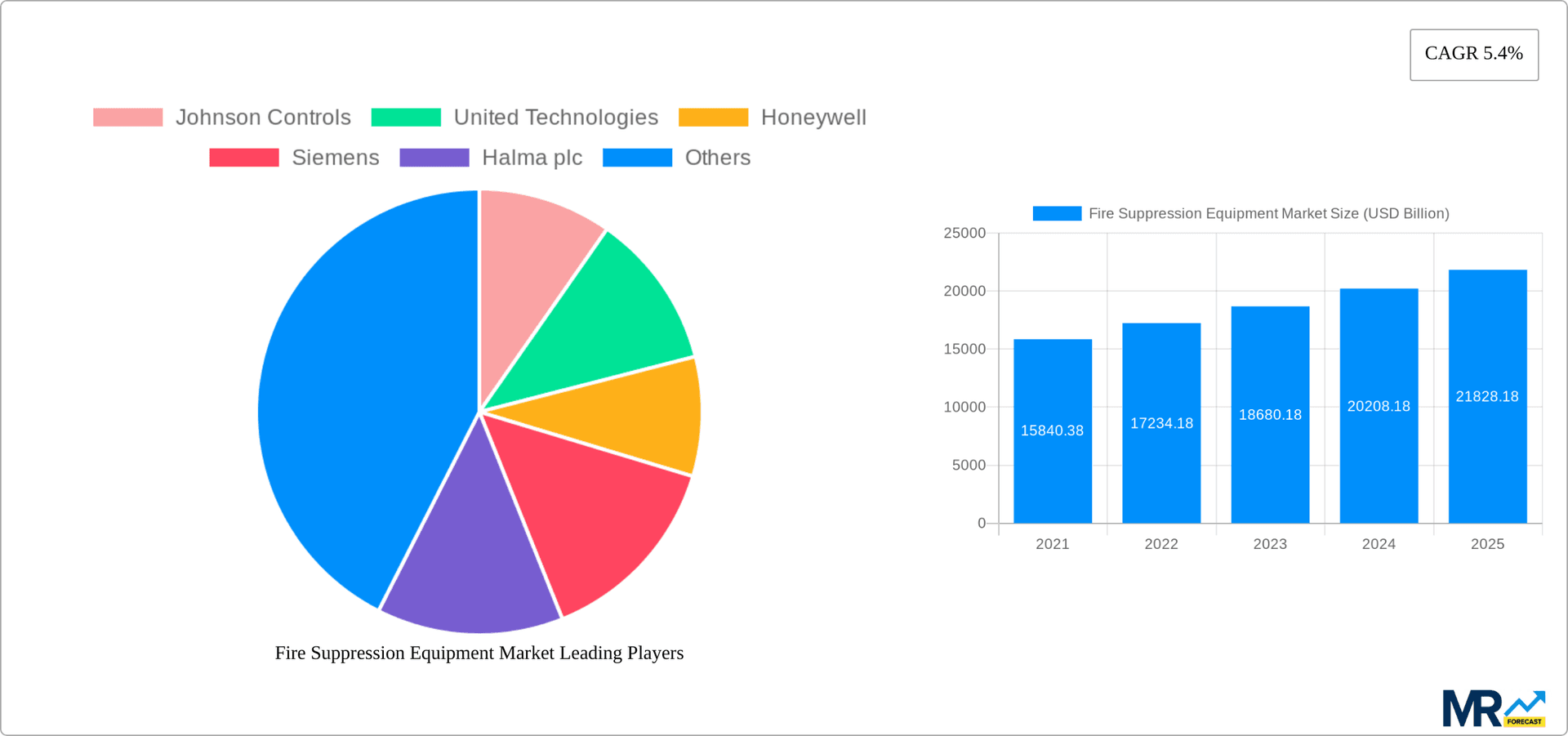Click the Fire Suppression Equipment Market Leading Players title

click(479, 653)
